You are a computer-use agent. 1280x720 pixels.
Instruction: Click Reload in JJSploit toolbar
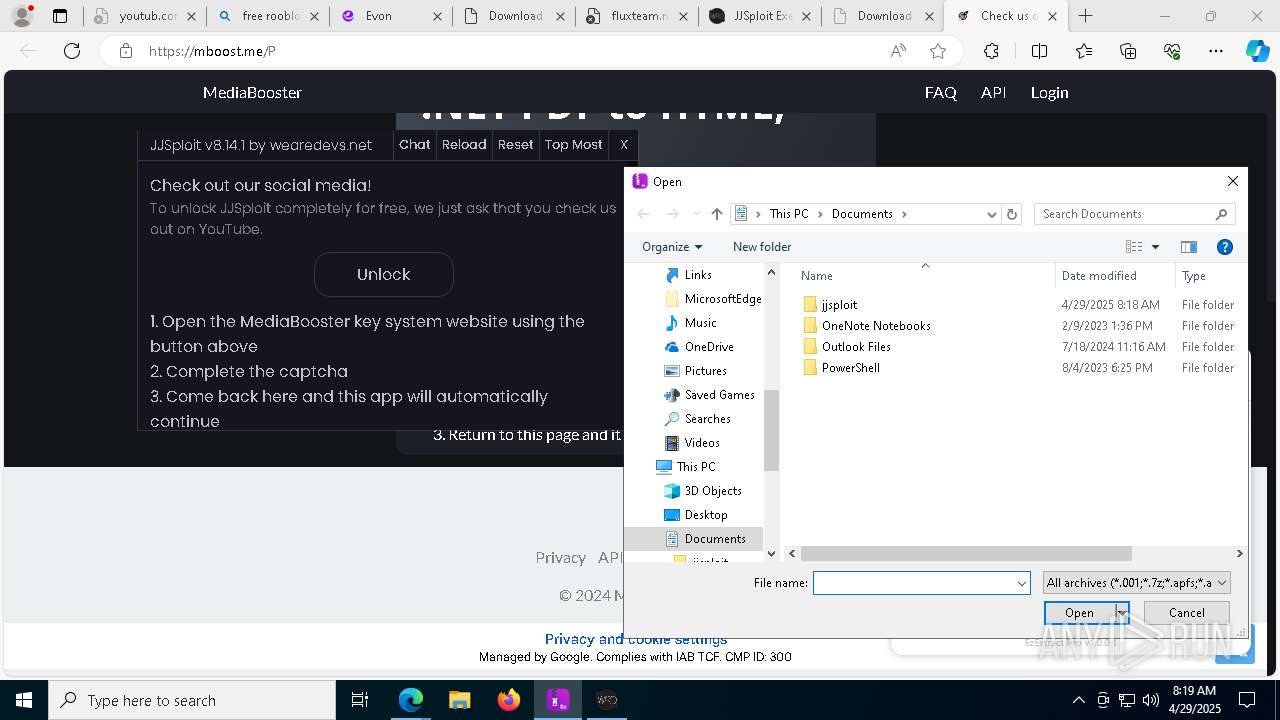click(x=464, y=145)
